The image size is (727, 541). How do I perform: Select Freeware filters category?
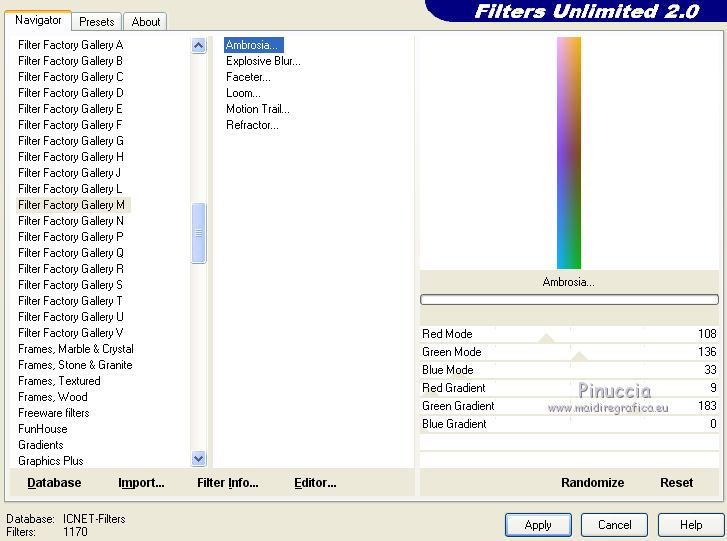pos(54,413)
